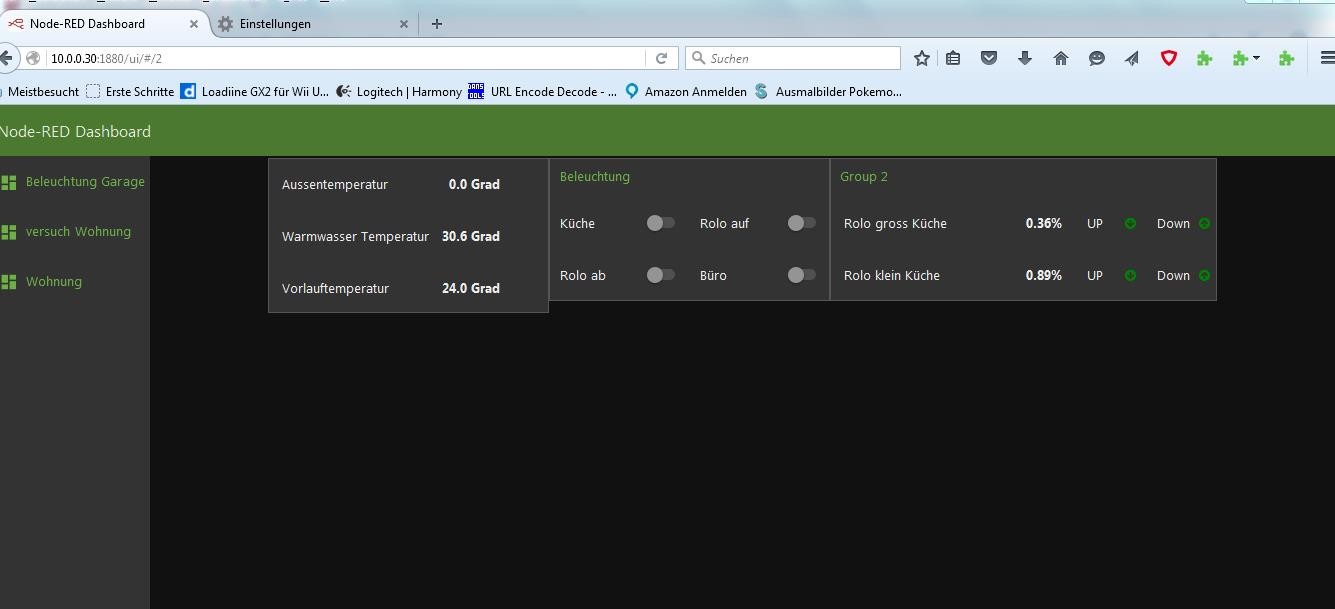Click UP green icon for Rolo gross Küche
The width and height of the screenshot is (1335, 609).
tap(1130, 223)
